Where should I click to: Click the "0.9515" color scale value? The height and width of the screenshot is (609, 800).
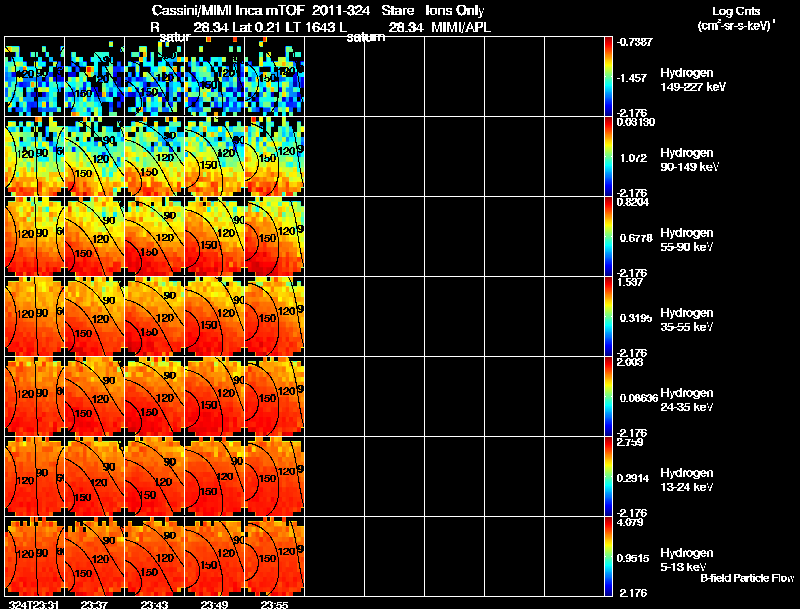(x=633, y=559)
